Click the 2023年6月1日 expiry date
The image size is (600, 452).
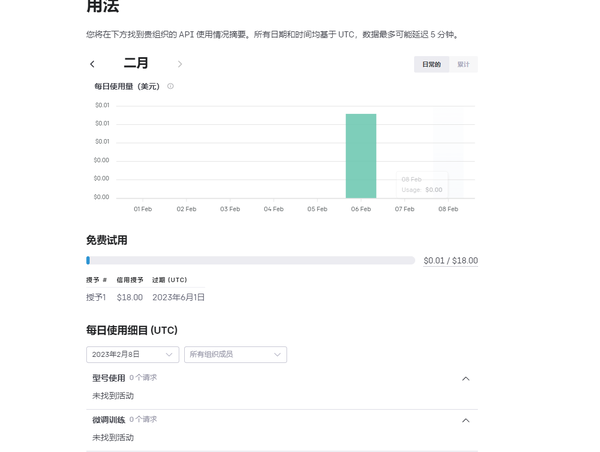[178, 297]
